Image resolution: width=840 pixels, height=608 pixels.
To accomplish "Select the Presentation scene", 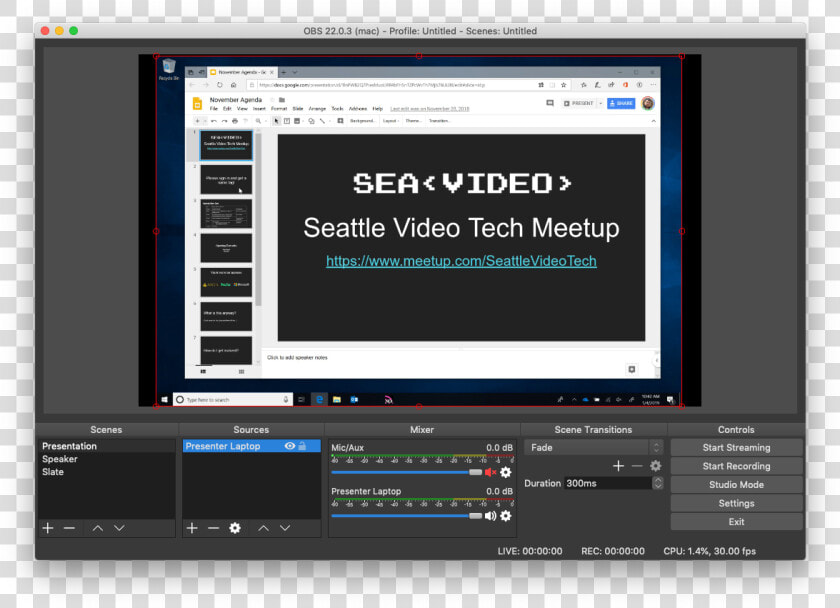I will tap(106, 446).
